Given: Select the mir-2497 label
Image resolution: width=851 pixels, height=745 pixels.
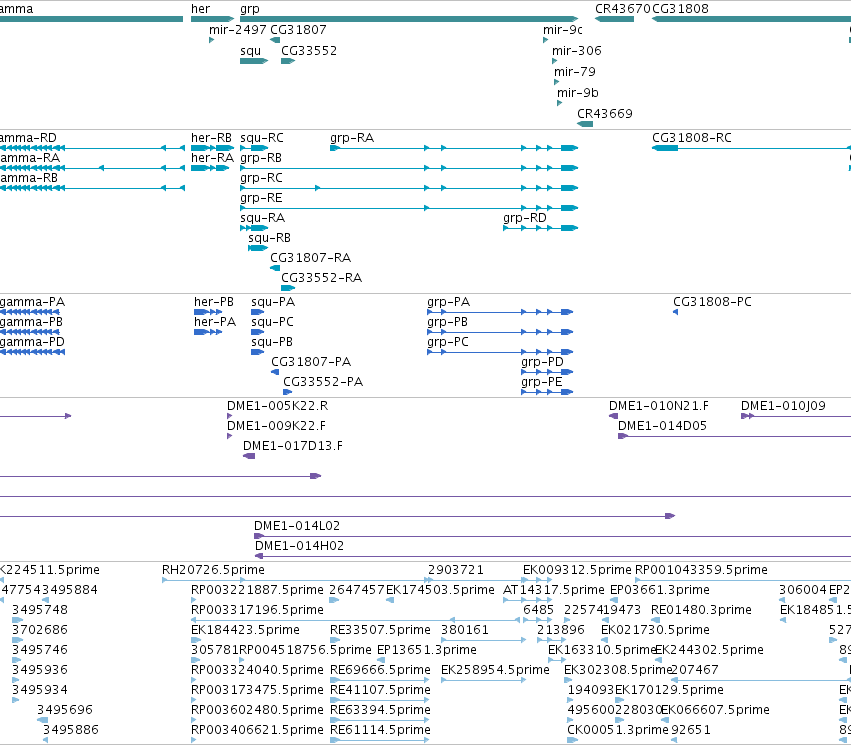Looking at the screenshot, I should point(238,30).
